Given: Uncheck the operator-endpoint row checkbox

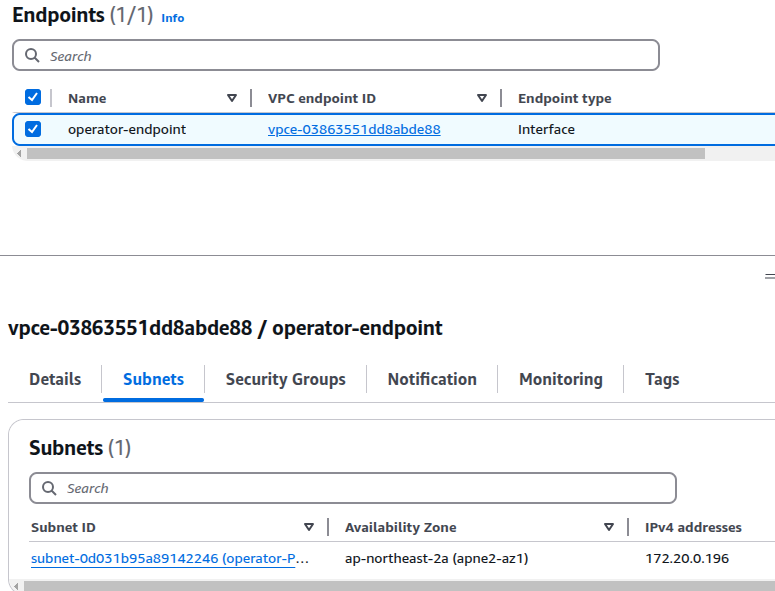Looking at the screenshot, I should [33, 129].
